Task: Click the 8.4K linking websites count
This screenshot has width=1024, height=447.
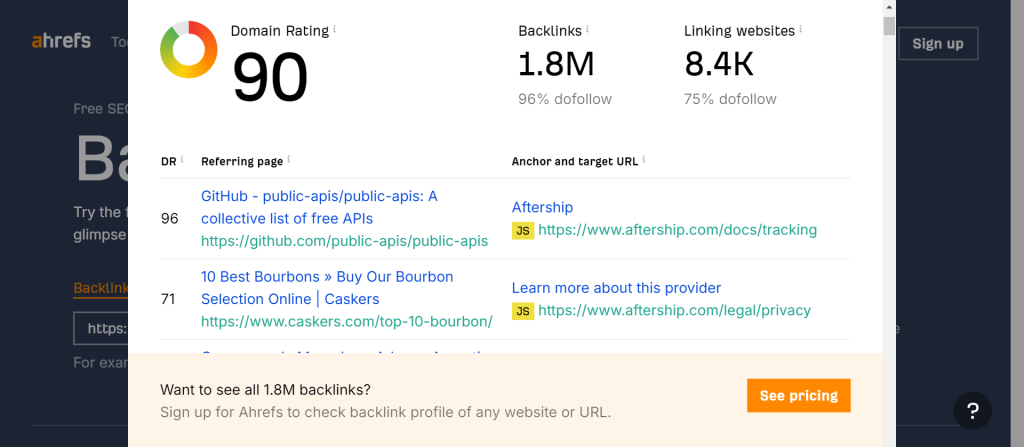Action: tap(719, 64)
